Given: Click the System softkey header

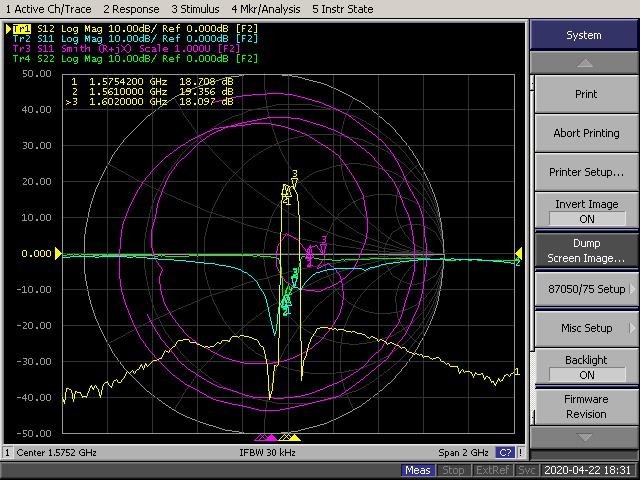Looking at the screenshot, I should click(x=584, y=35).
